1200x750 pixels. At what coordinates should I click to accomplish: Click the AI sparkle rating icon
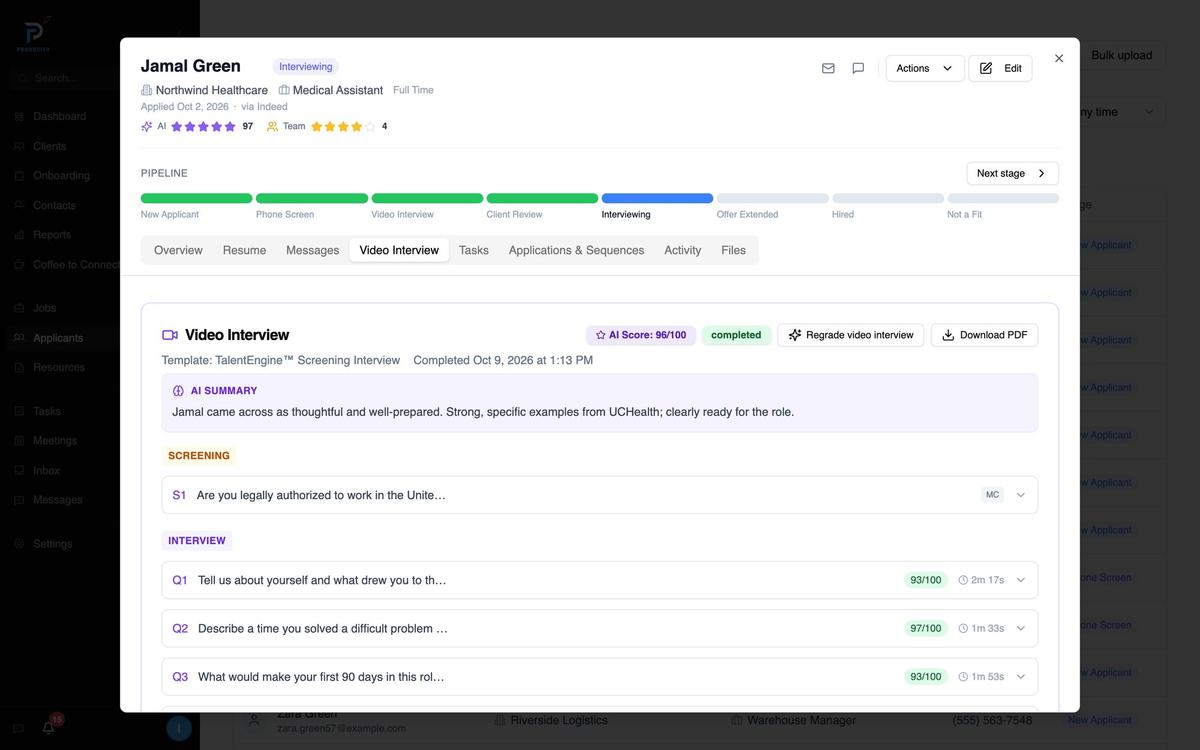tap(147, 126)
